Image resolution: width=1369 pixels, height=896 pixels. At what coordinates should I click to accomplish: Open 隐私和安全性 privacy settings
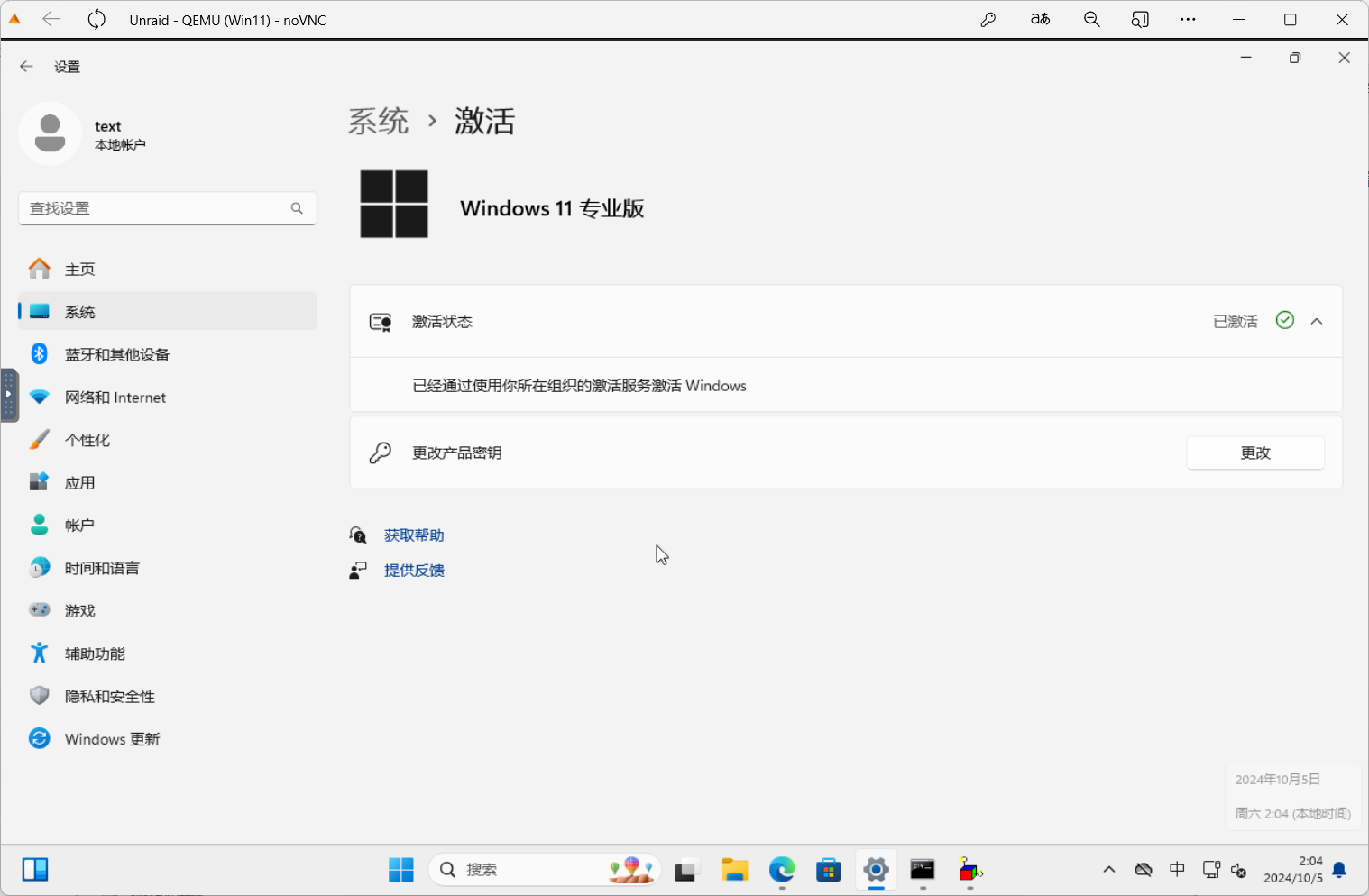coord(109,697)
